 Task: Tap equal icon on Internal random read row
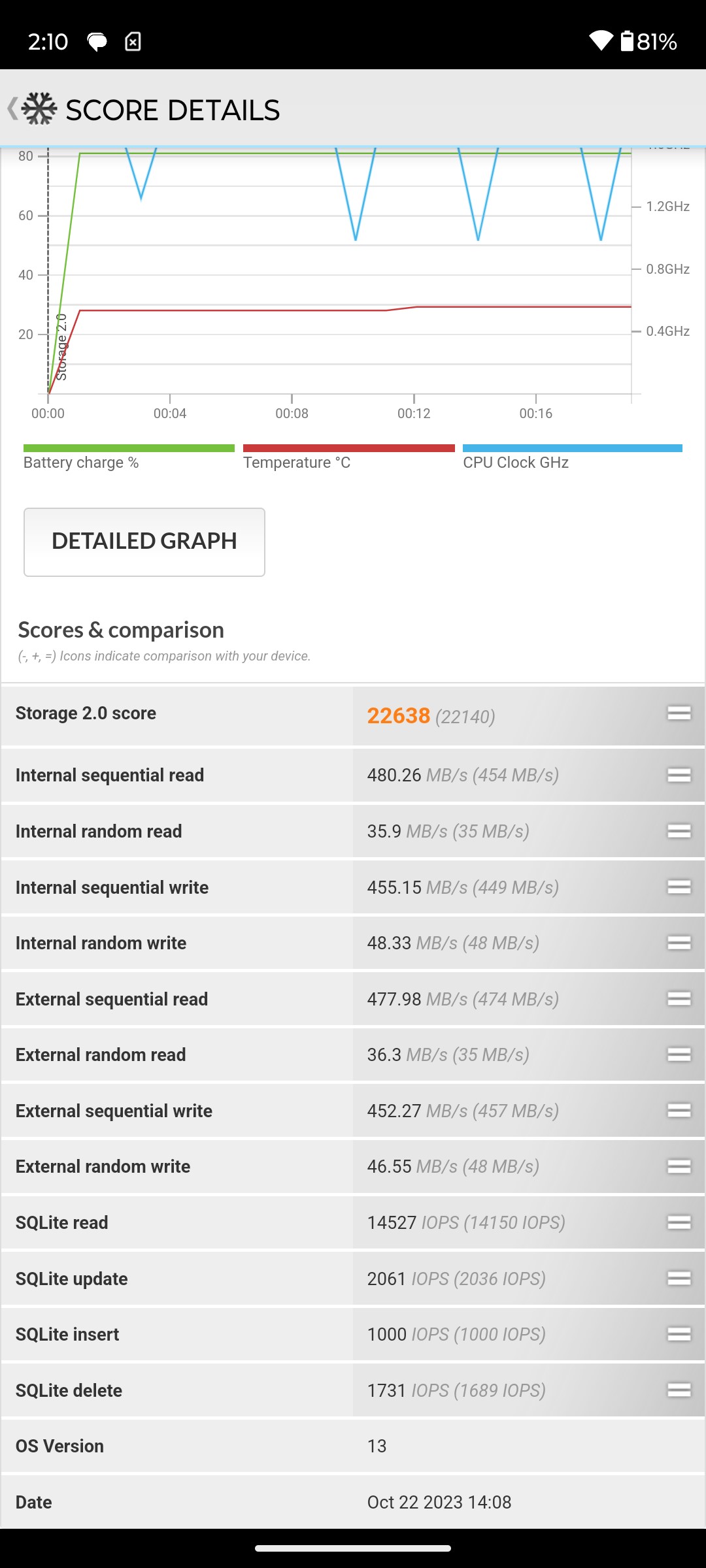tap(679, 831)
